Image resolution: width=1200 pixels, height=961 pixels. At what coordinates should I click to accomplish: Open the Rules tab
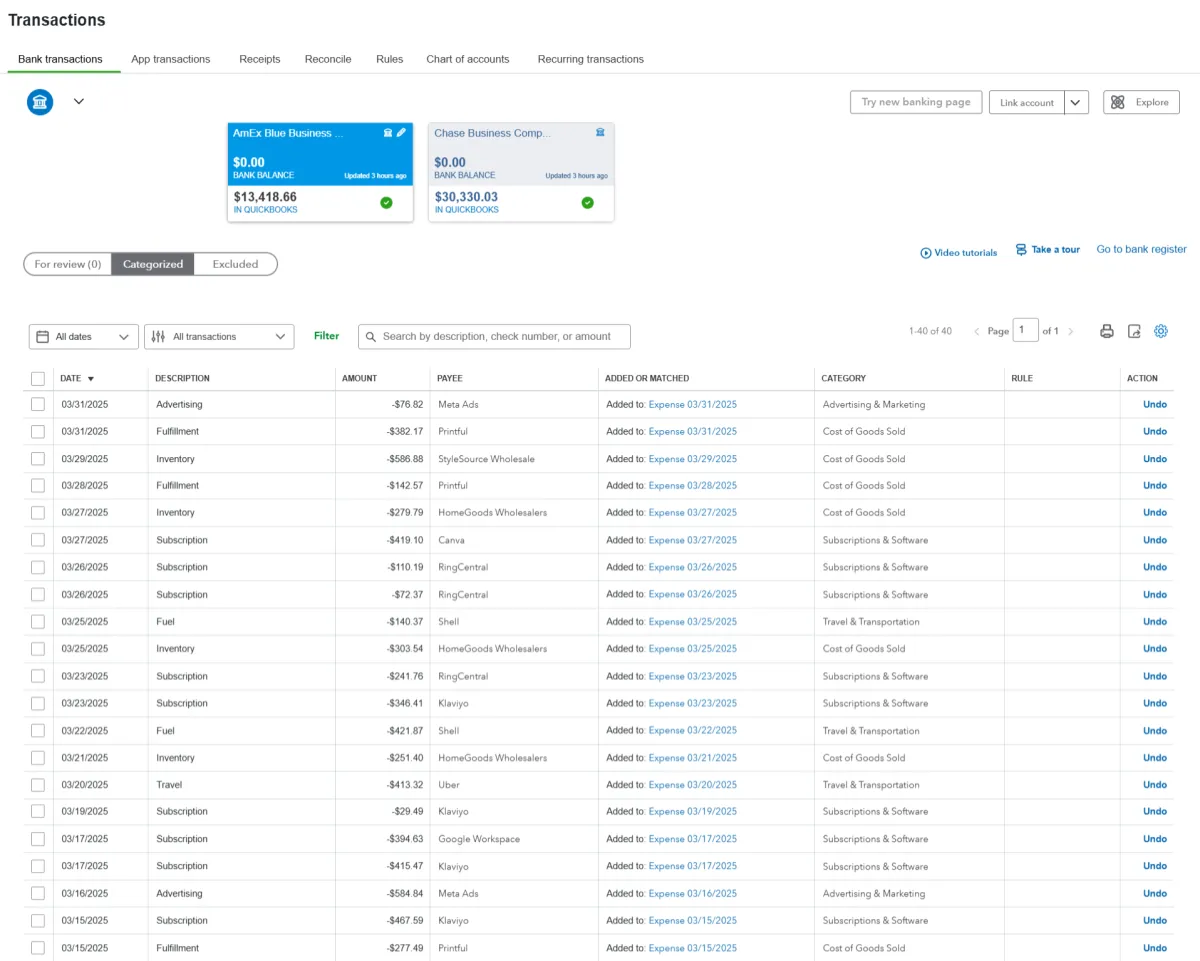coord(390,59)
